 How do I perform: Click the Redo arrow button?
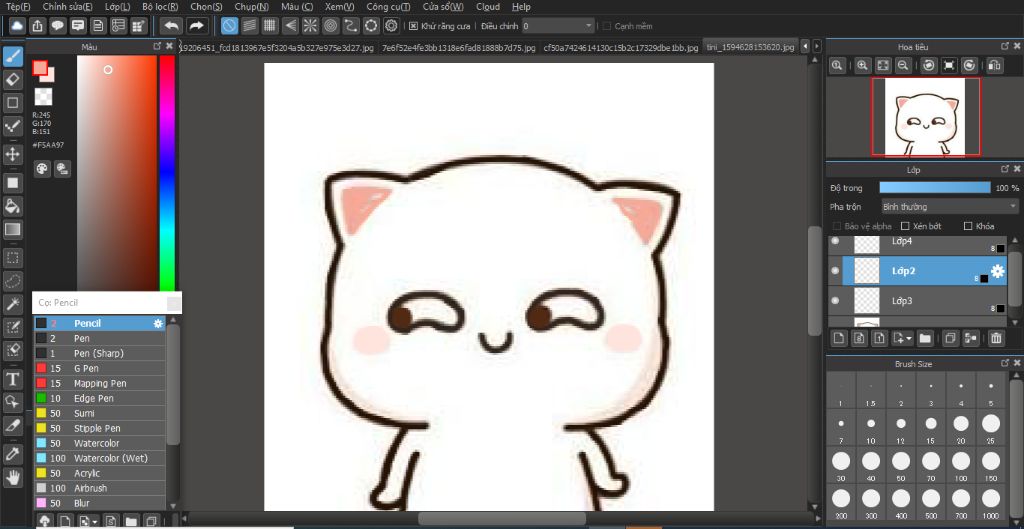point(196,26)
